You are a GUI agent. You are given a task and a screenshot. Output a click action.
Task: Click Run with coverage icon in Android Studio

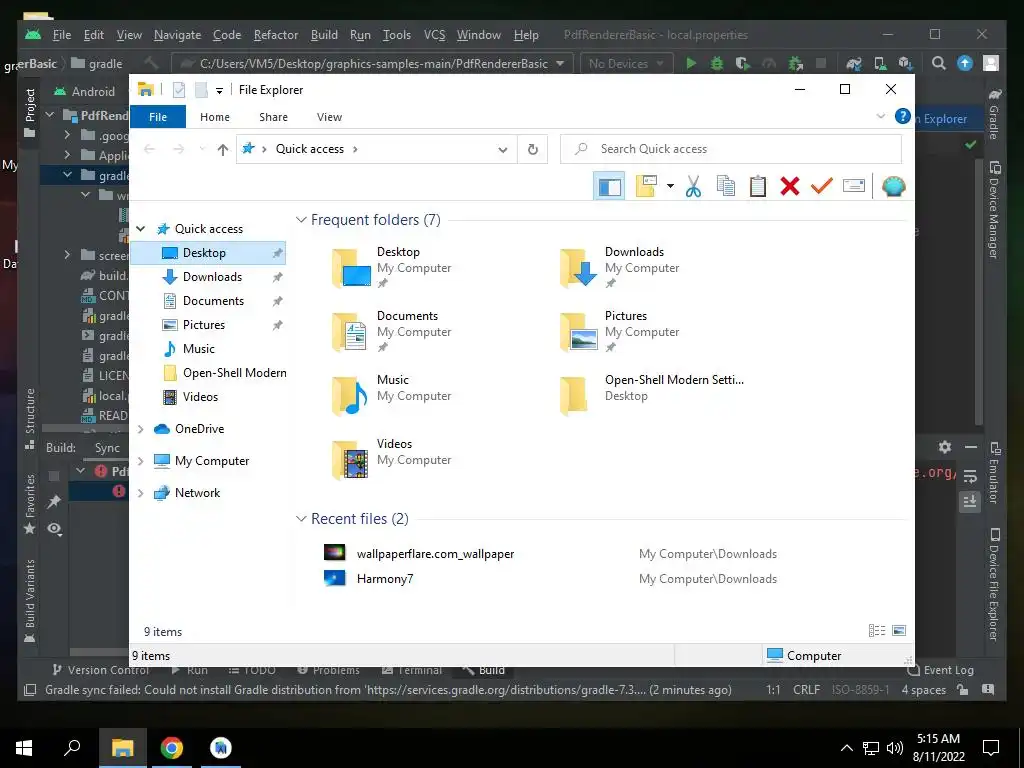[x=743, y=63]
